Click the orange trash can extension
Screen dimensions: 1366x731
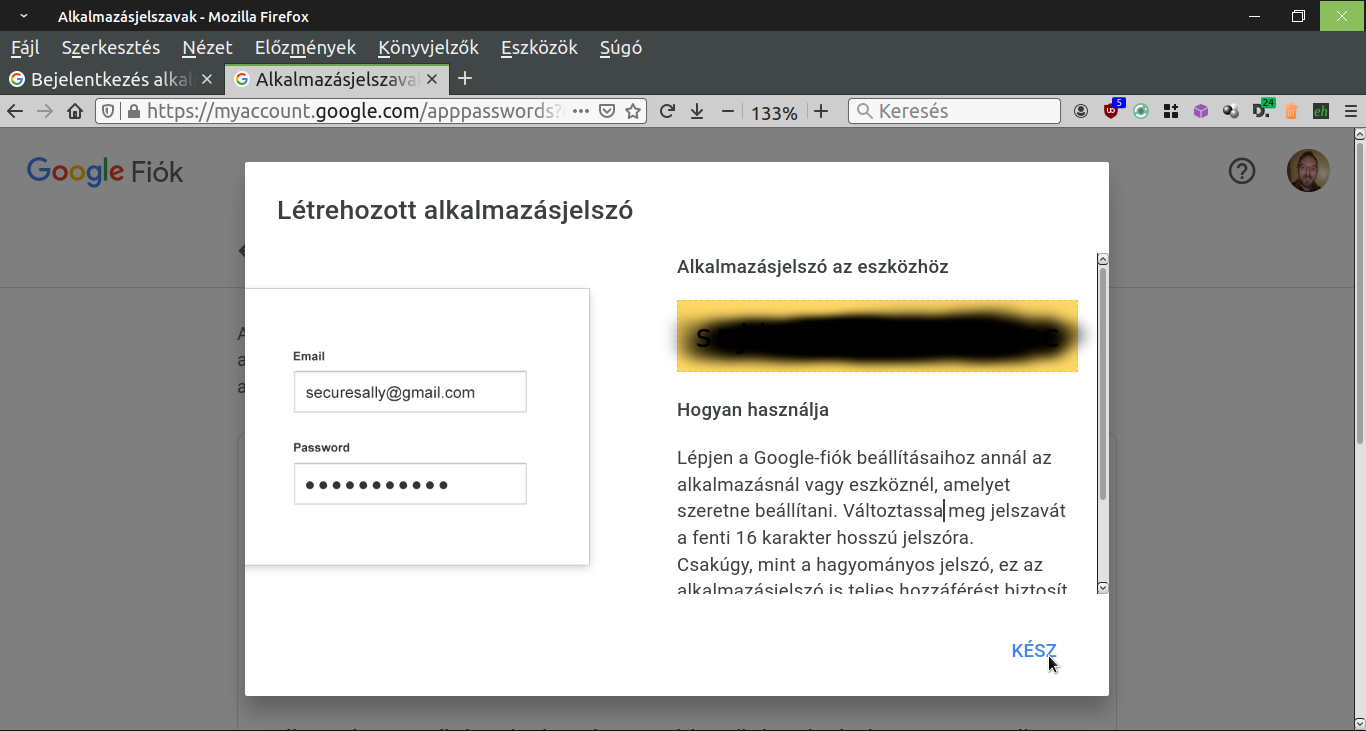click(x=1291, y=111)
